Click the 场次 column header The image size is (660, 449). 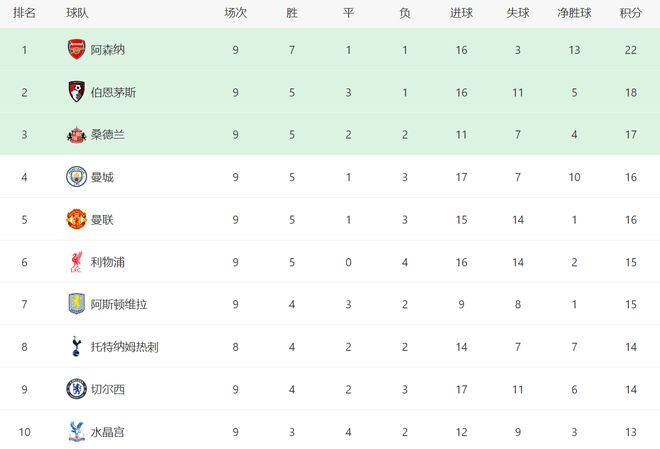[x=235, y=13]
